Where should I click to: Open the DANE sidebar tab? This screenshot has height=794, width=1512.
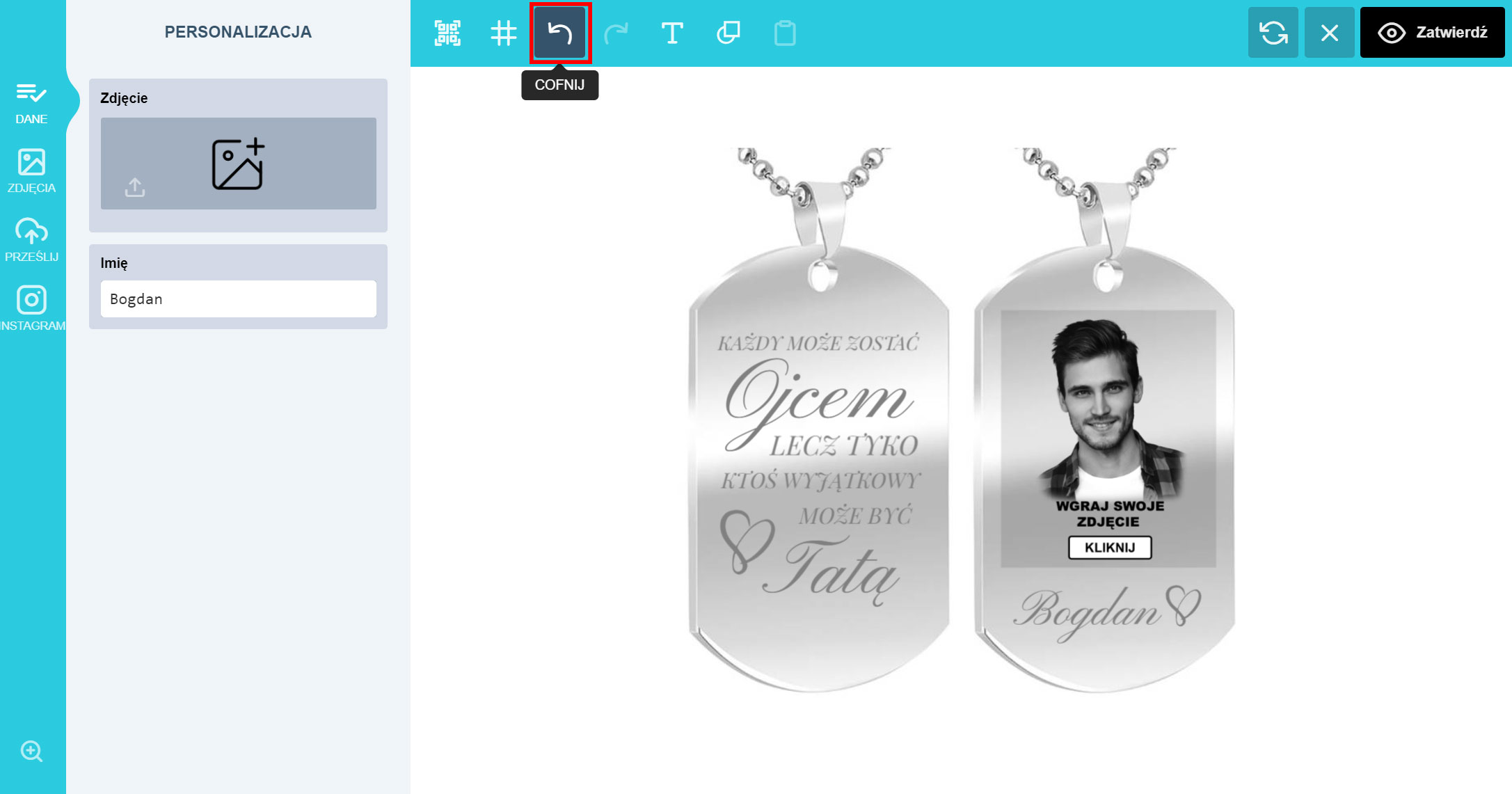31,103
